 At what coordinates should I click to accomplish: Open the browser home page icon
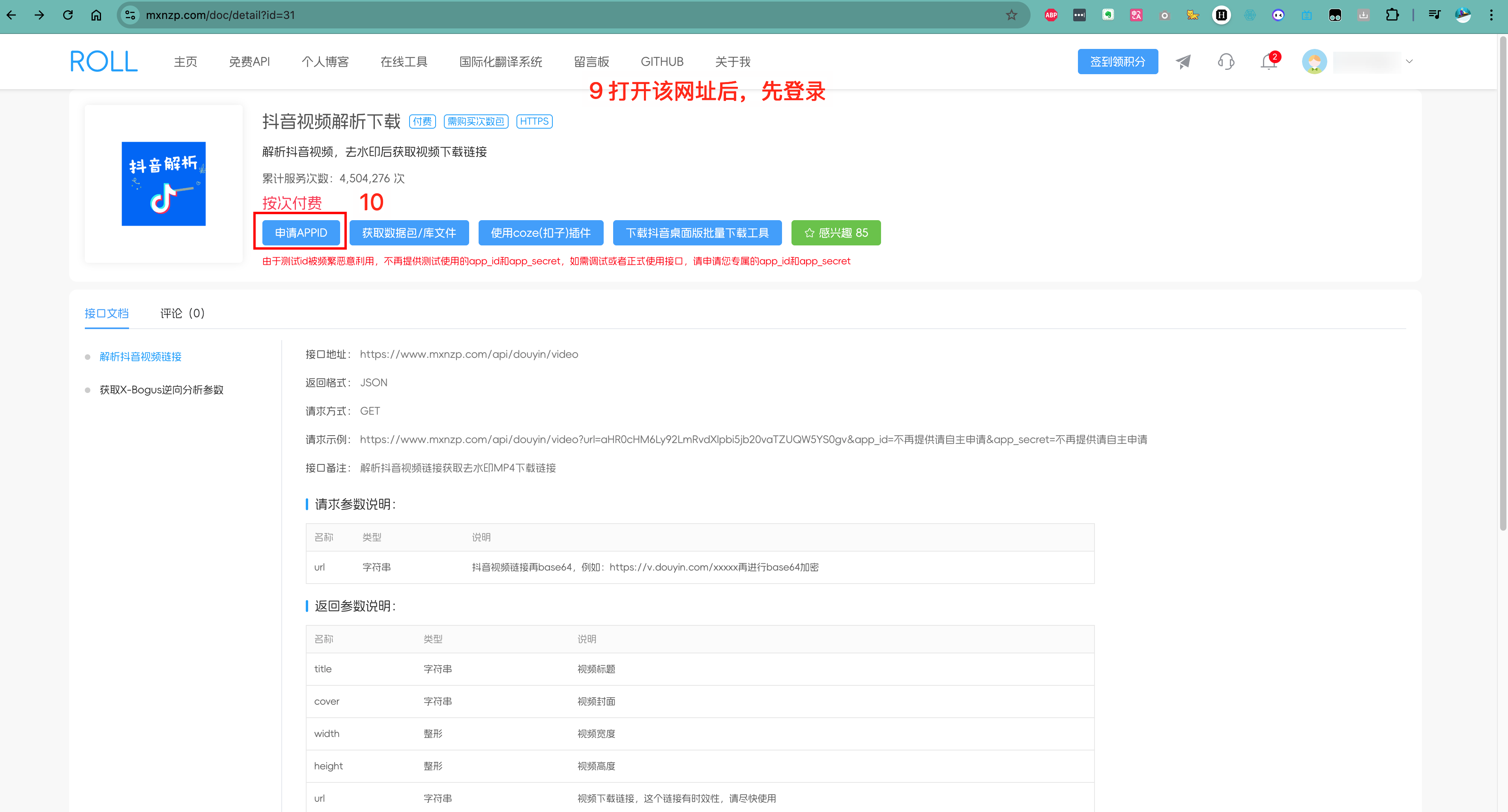(96, 15)
